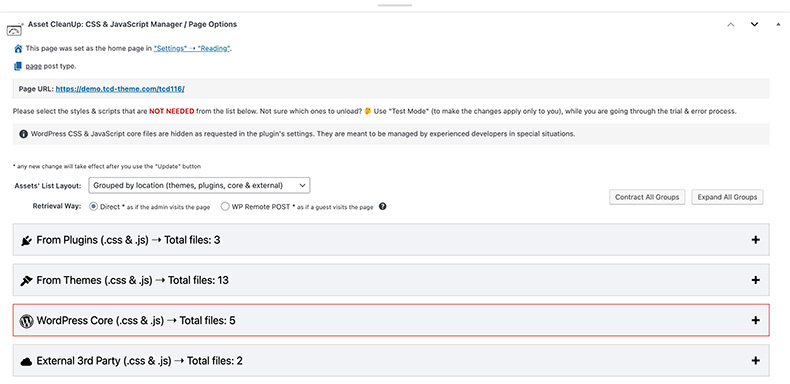The height and width of the screenshot is (384, 790).
Task: Click the plug icon in From Plugins
Action: tap(26, 240)
